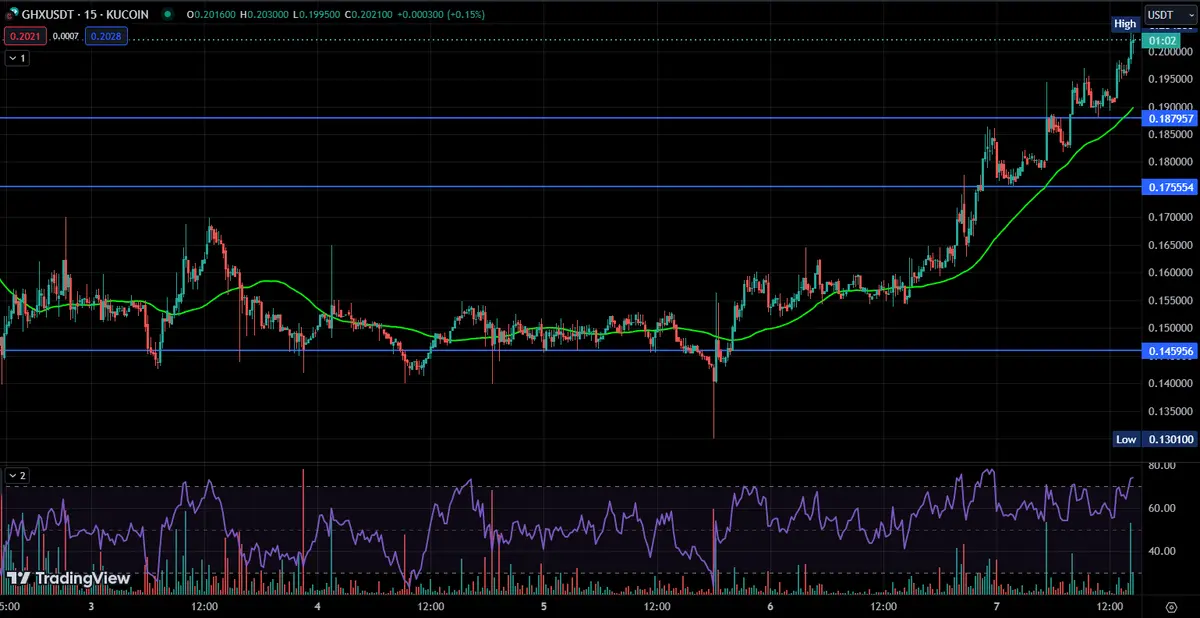Click the date label 7 on time axis
This screenshot has width=1200, height=618.
point(997,606)
